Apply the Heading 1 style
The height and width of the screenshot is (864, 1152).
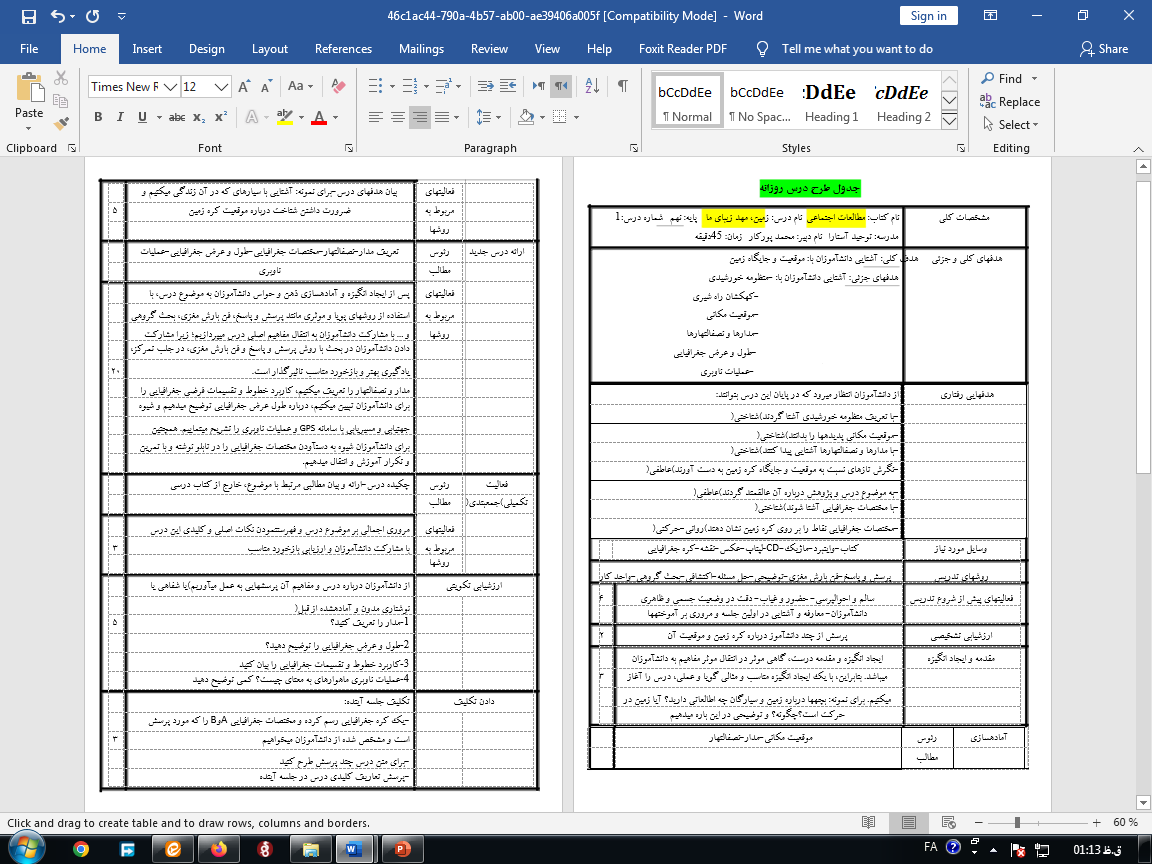(830, 101)
